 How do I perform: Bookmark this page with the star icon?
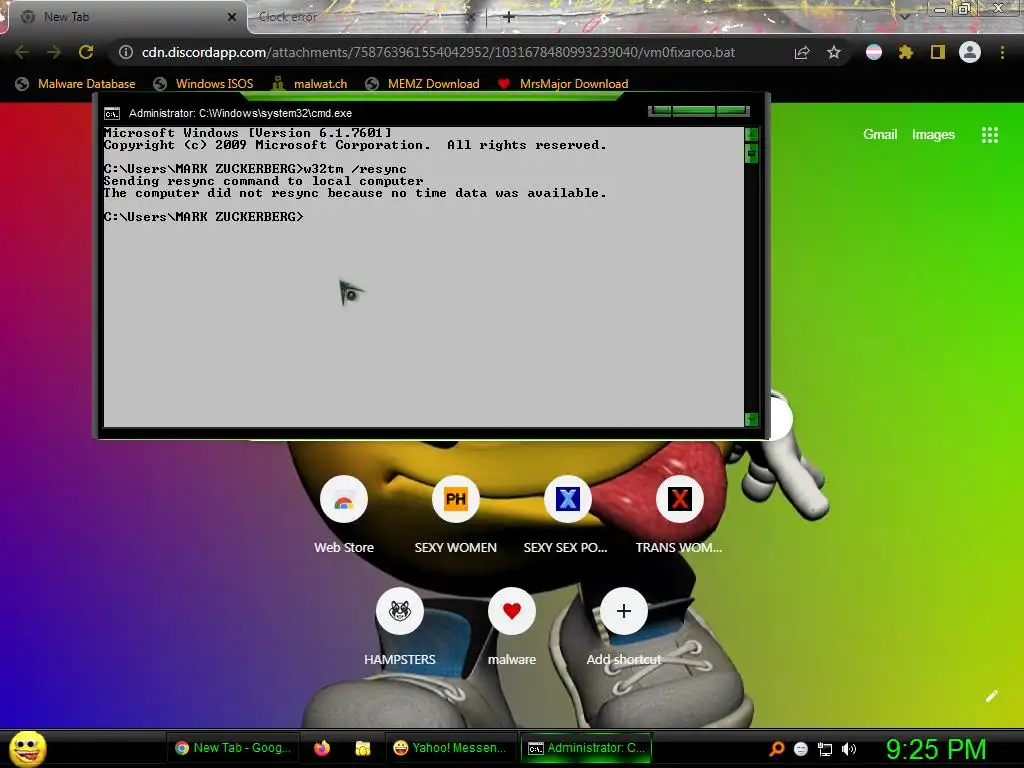tap(834, 52)
